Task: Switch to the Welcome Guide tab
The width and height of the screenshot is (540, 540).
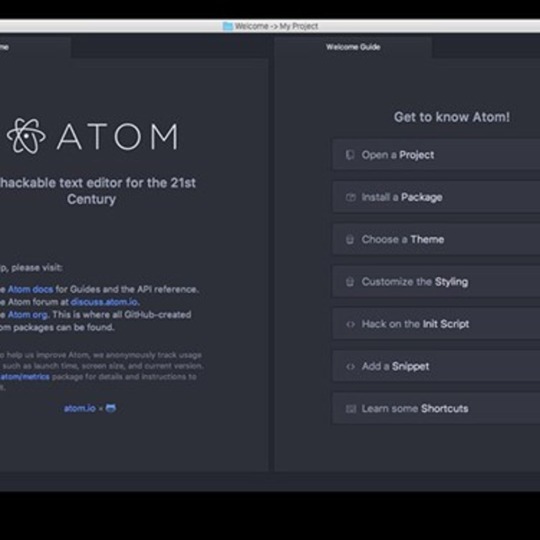Action: [353, 47]
